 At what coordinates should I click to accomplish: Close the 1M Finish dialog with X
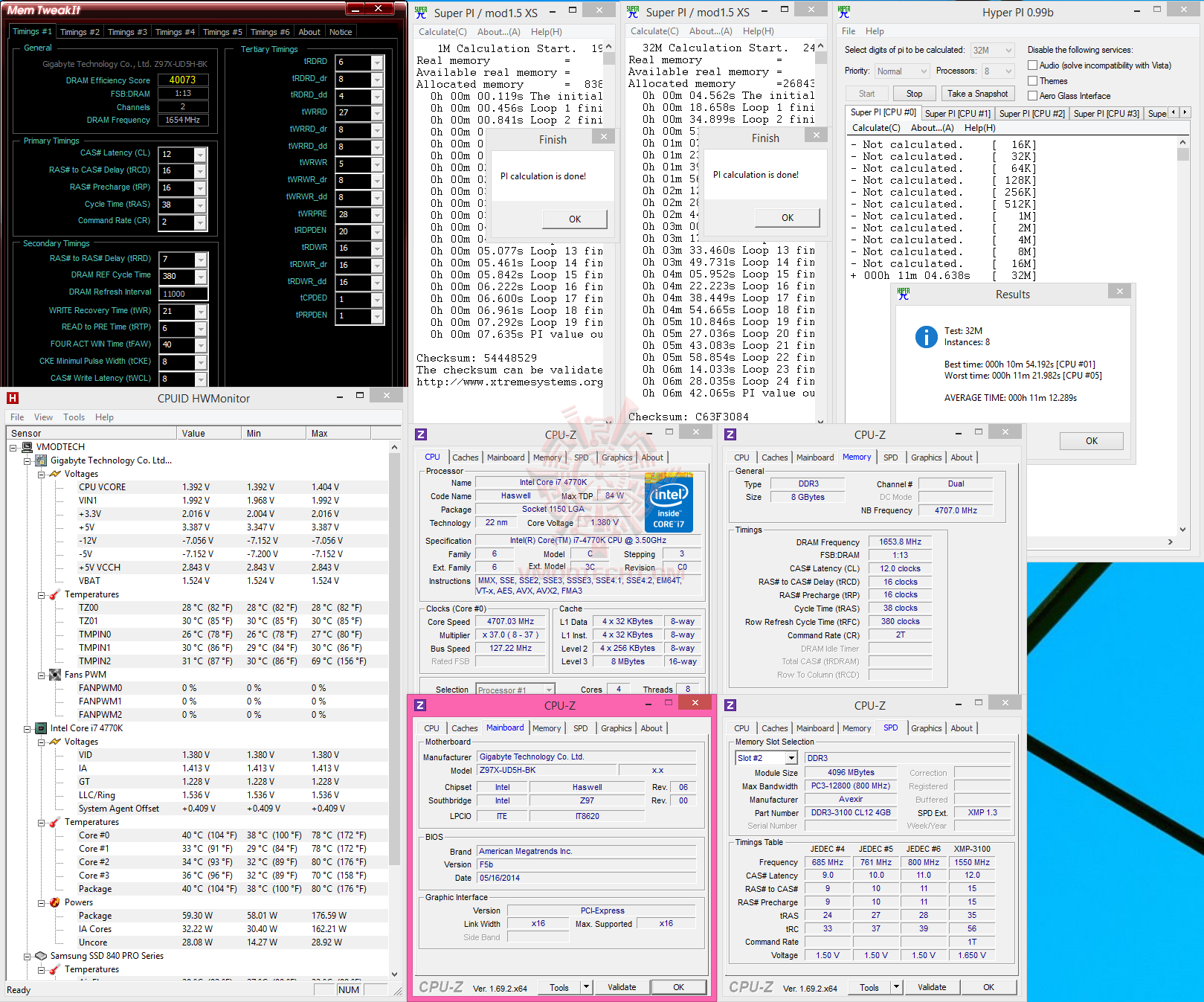(604, 137)
